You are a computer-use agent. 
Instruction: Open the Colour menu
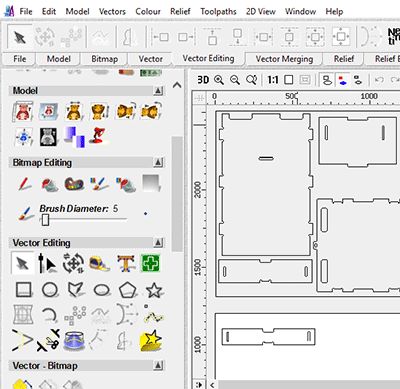click(x=148, y=12)
